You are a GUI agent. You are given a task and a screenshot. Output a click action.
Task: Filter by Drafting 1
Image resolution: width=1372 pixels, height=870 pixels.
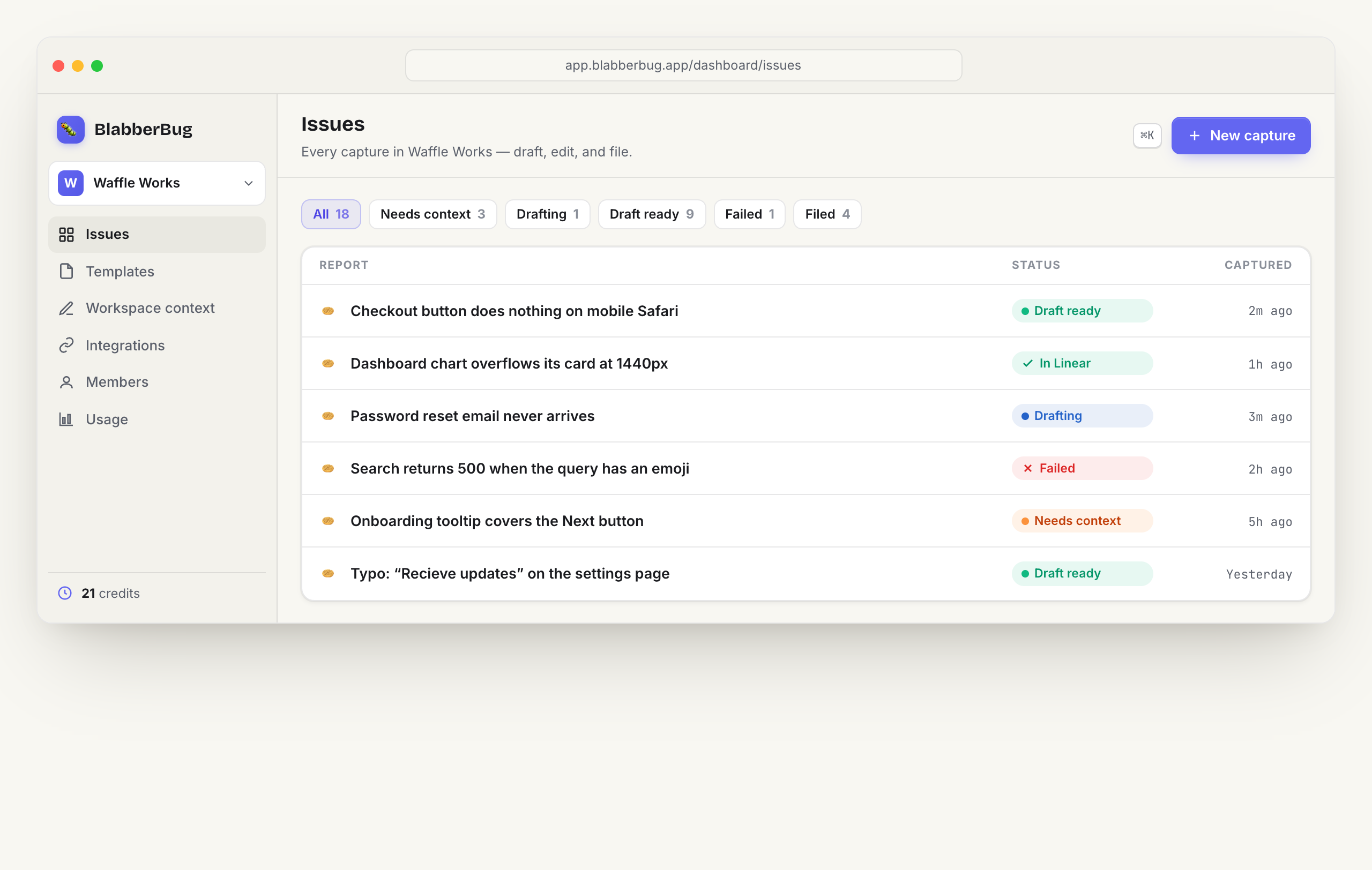coord(548,214)
